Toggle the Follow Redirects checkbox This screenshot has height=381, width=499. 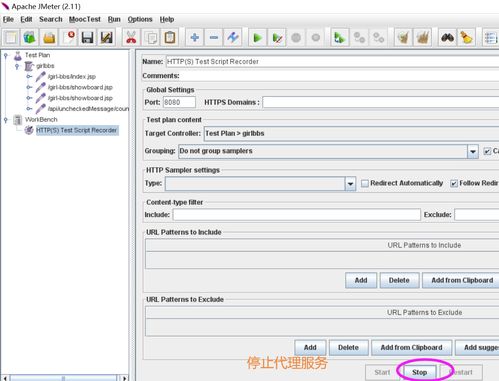point(454,183)
